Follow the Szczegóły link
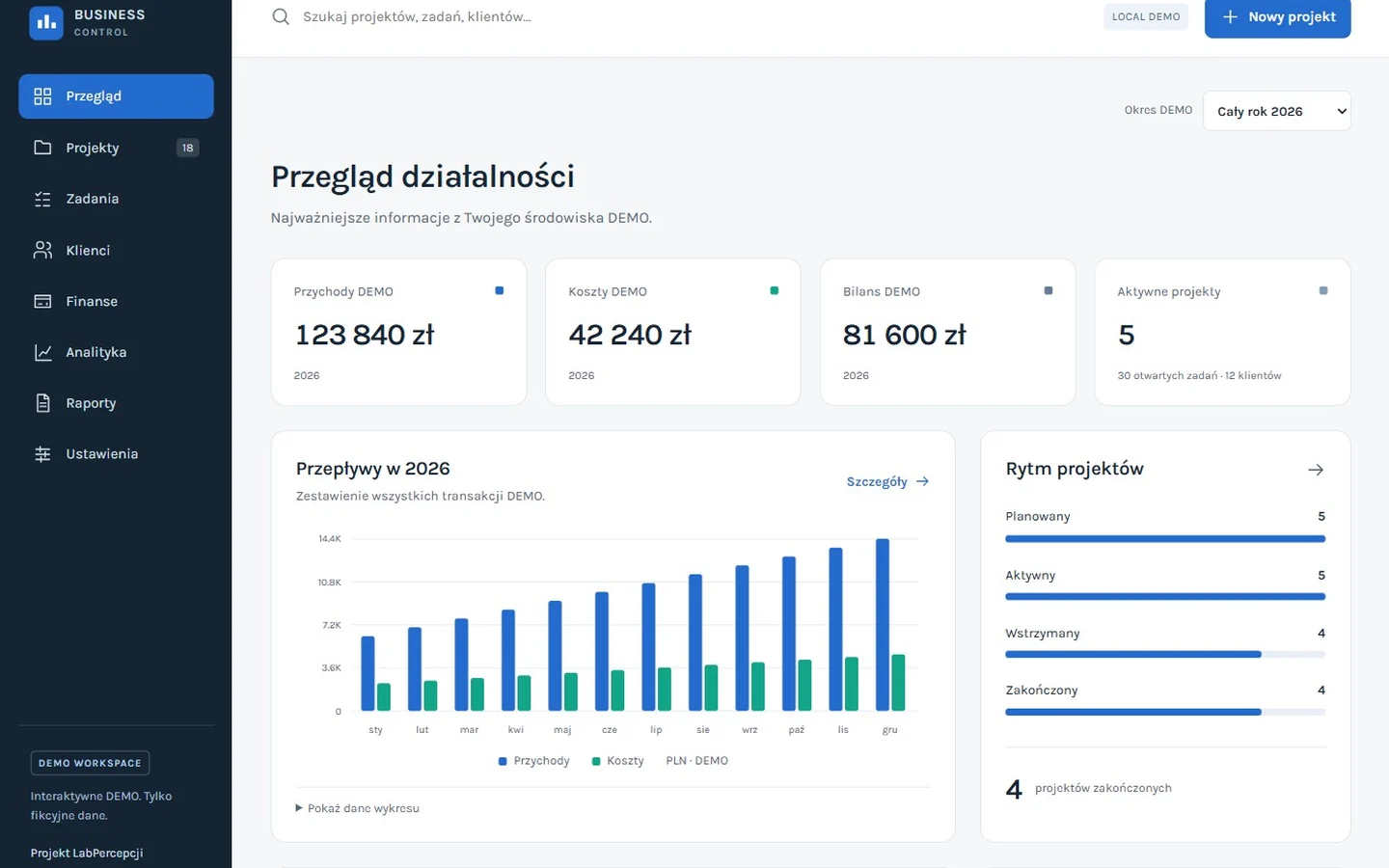Image resolution: width=1389 pixels, height=868 pixels. point(887,481)
